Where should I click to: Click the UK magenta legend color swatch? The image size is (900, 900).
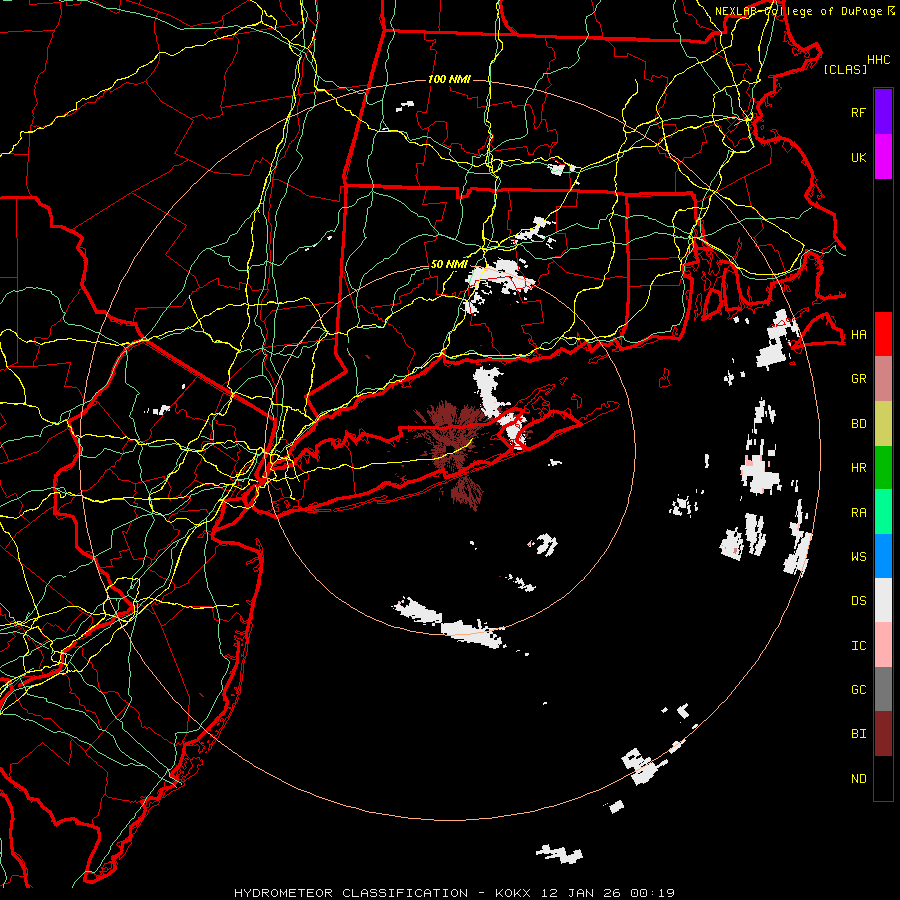(x=883, y=157)
